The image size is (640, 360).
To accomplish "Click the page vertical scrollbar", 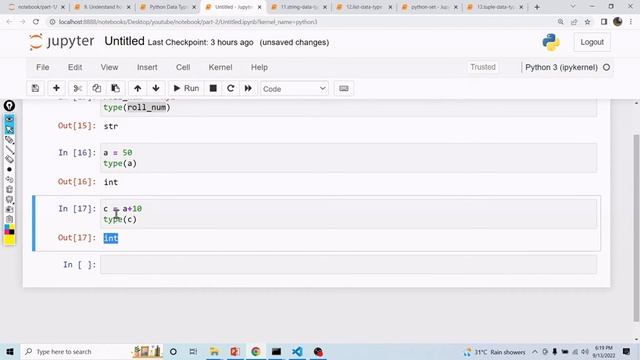I will tap(636, 227).
